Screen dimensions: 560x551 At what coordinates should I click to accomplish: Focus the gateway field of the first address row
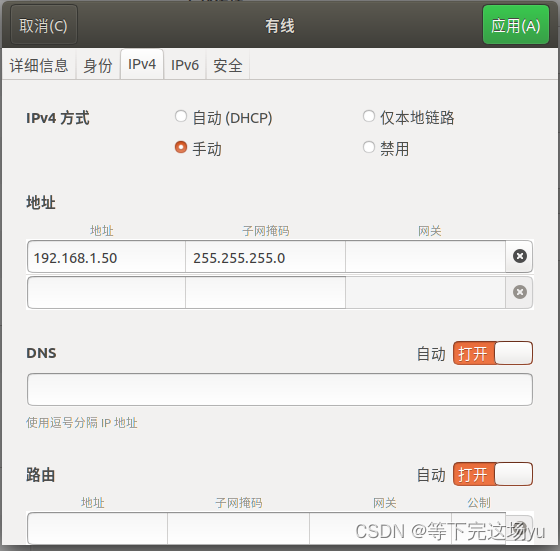425,257
